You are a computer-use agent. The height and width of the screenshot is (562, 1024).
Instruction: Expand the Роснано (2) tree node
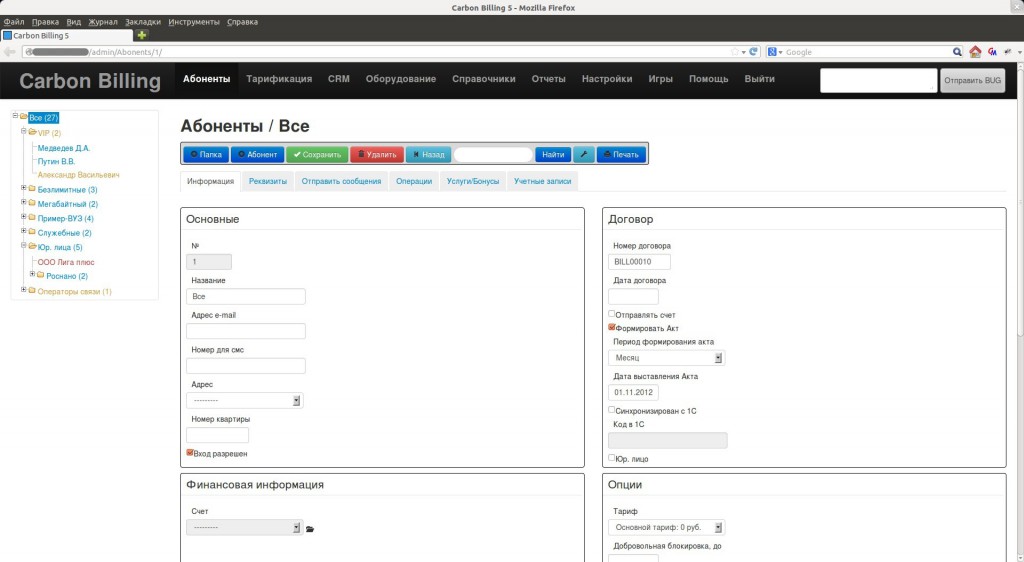click(32, 274)
